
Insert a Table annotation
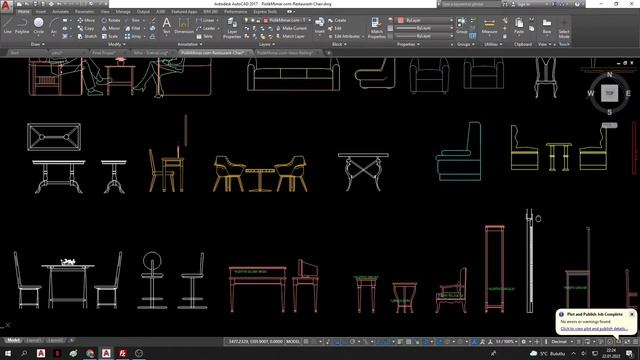[204, 36]
